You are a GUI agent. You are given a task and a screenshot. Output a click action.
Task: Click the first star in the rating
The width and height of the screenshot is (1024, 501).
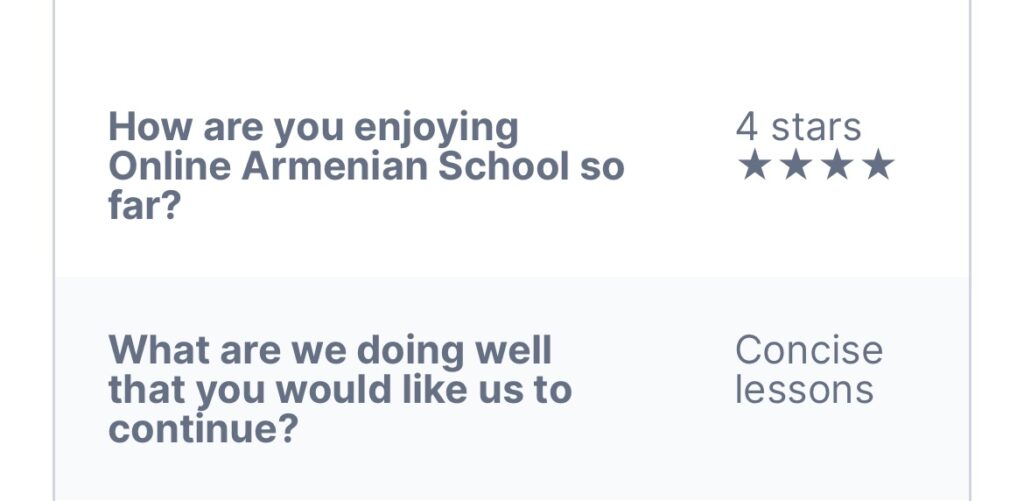coord(753,166)
